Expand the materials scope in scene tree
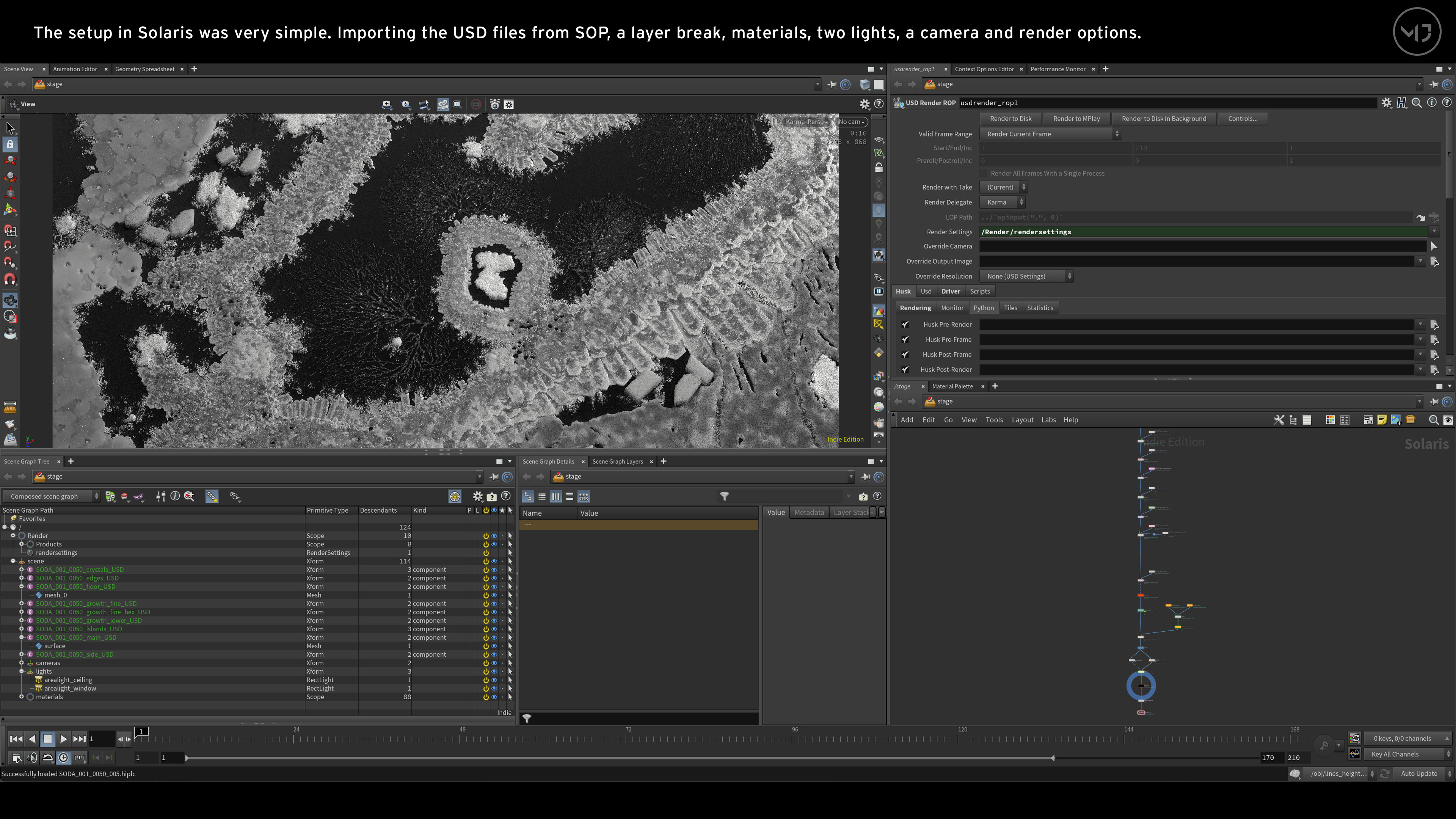The image size is (1456, 819). click(22, 697)
